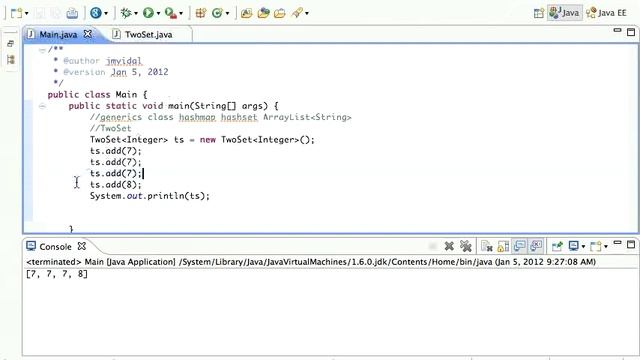640x360 pixels.
Task: Toggle Show Console on standard output change
Action: click(x=520, y=246)
